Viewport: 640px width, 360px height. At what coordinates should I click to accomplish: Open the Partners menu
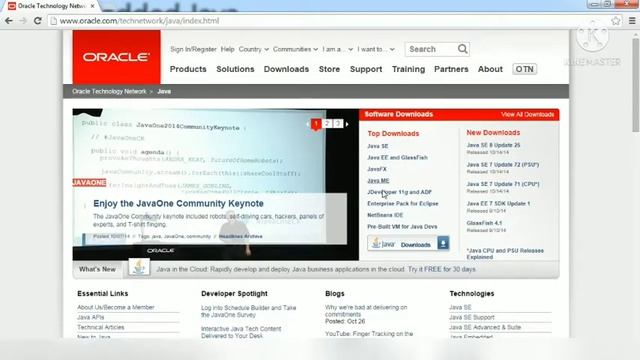(451, 69)
